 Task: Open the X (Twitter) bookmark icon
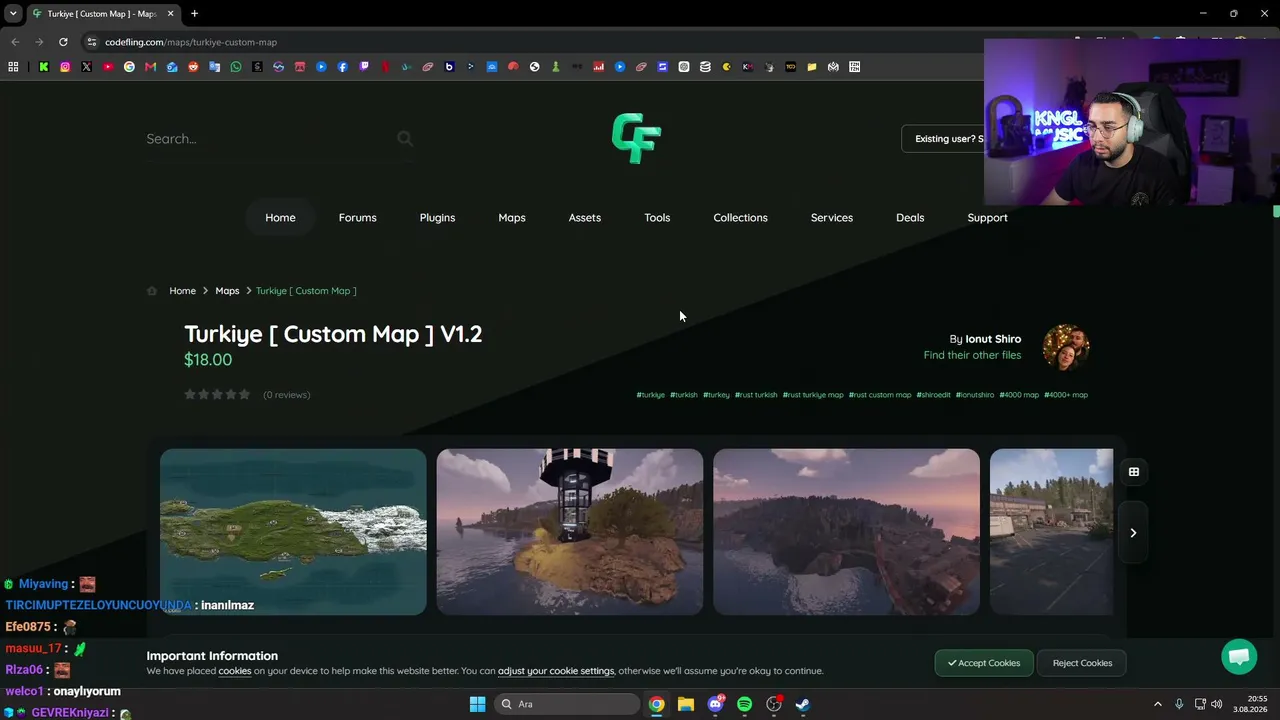click(86, 67)
